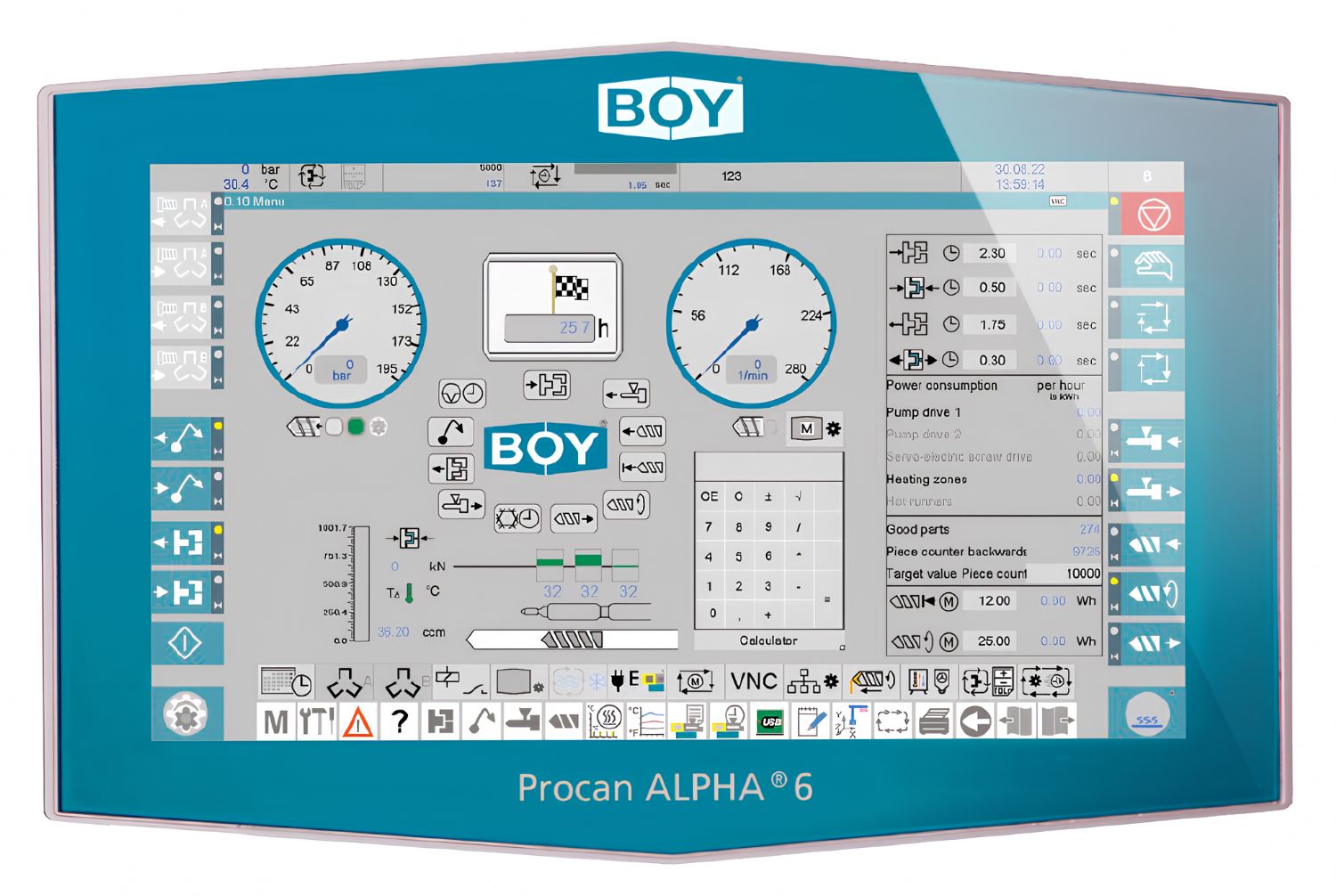
Task: Click the 1/min speed gauge
Action: 753,322
